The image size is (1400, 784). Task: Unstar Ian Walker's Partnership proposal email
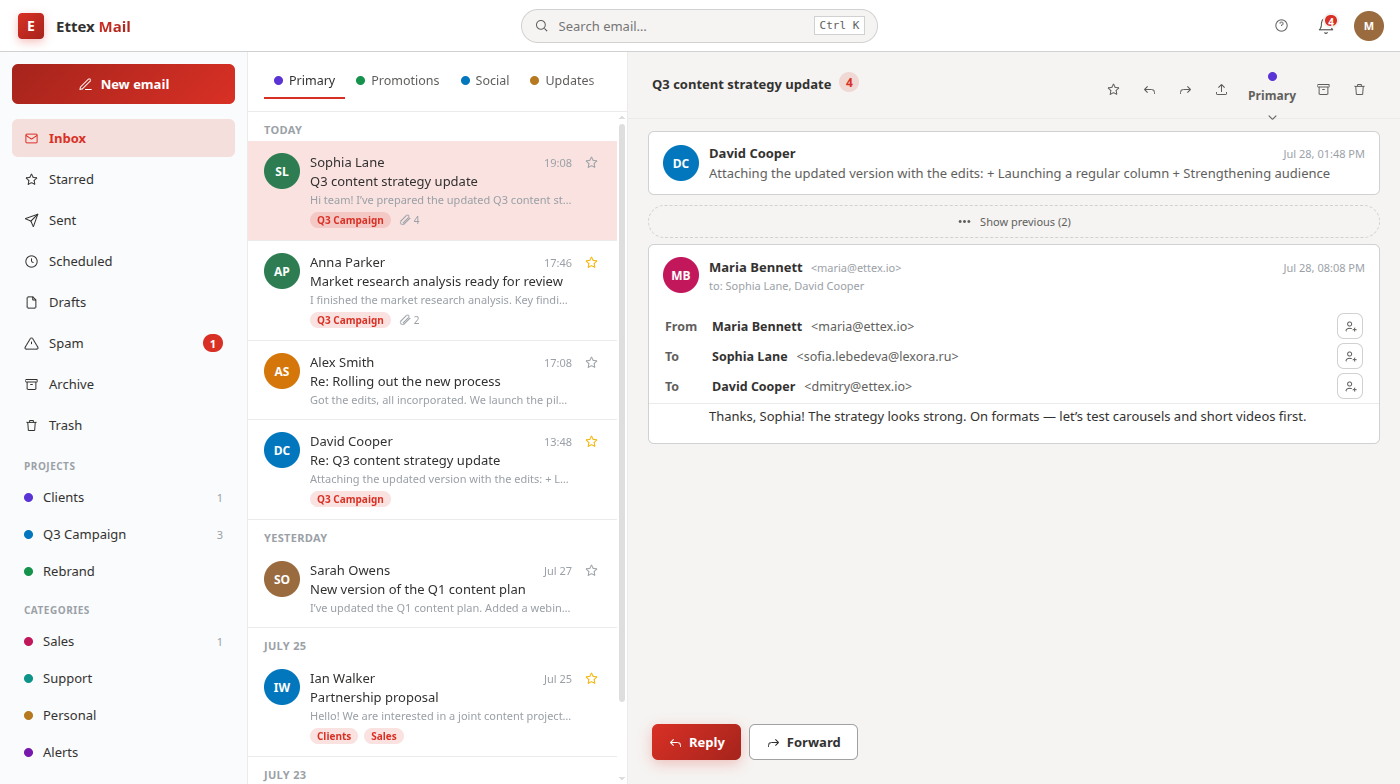coord(591,678)
